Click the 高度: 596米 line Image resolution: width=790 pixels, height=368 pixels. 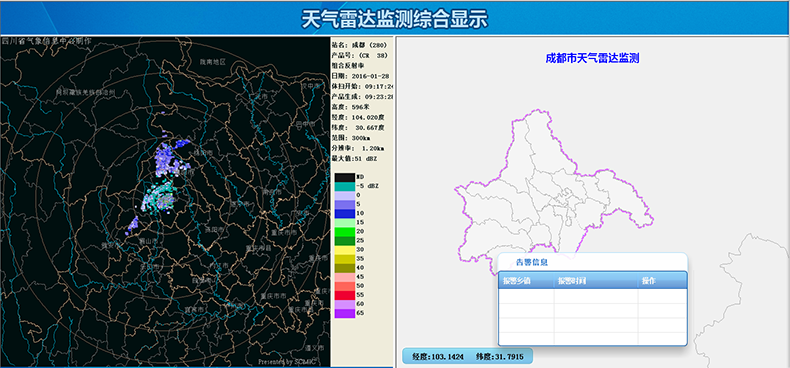[x=351, y=107]
